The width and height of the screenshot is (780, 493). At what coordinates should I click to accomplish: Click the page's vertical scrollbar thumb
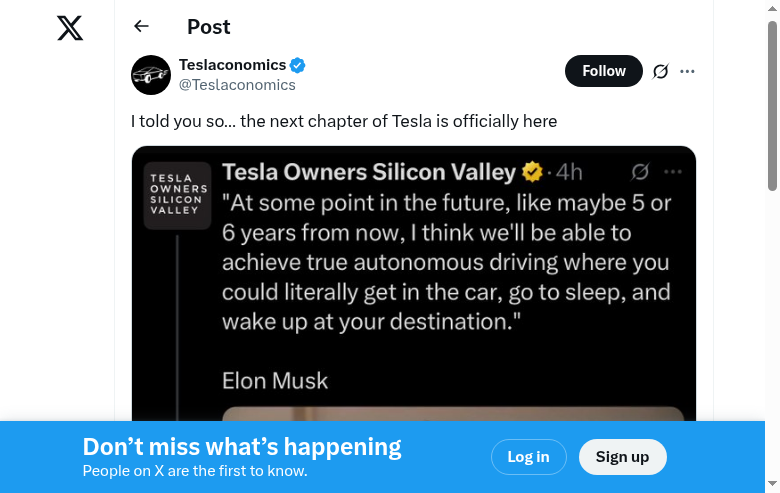coord(772,105)
